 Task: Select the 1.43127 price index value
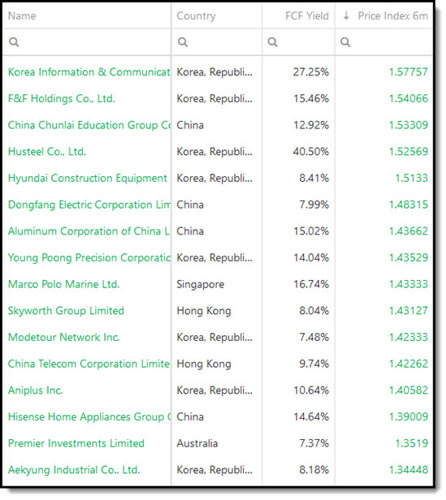[x=409, y=311]
